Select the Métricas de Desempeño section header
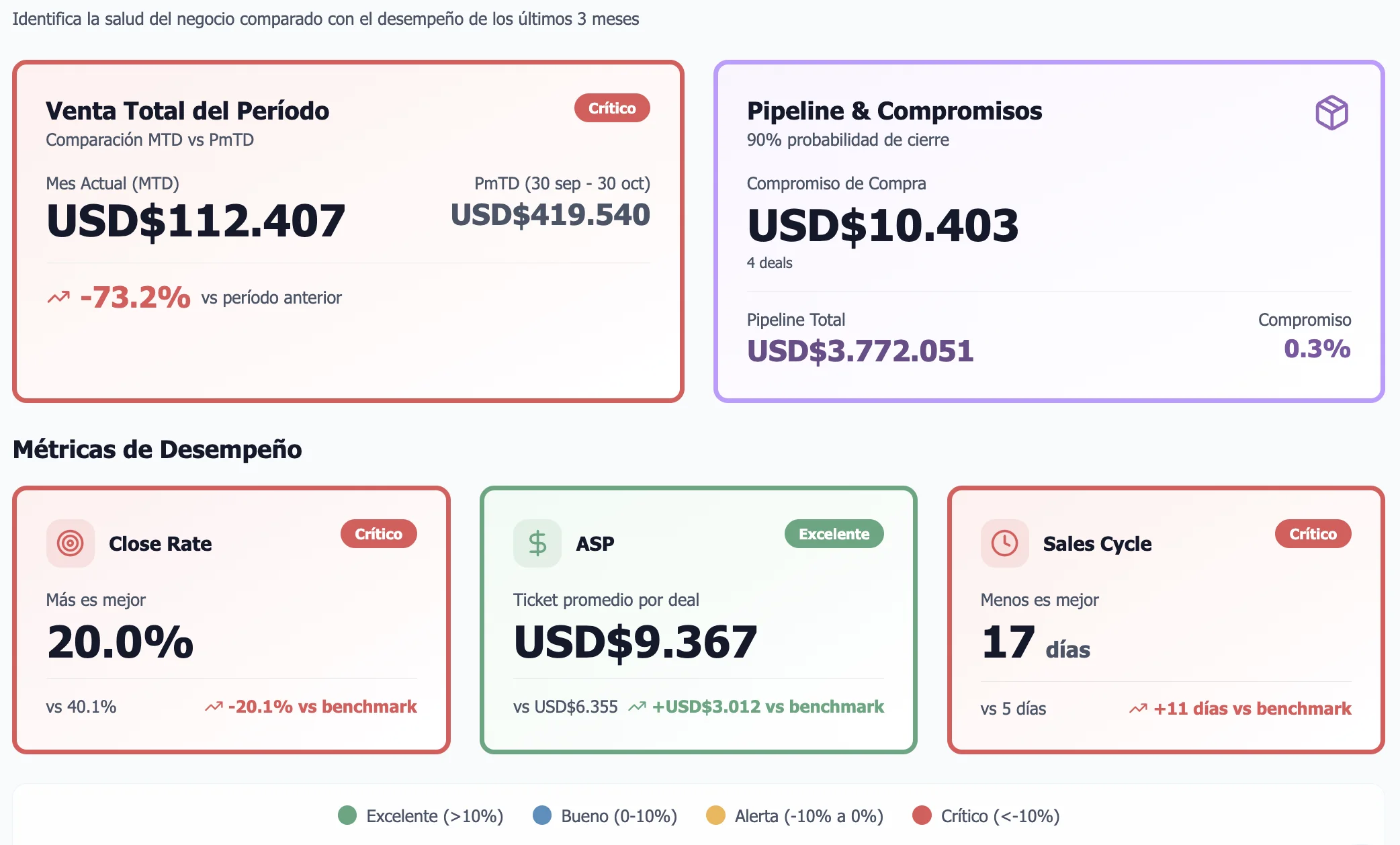1400x845 pixels. point(158,450)
